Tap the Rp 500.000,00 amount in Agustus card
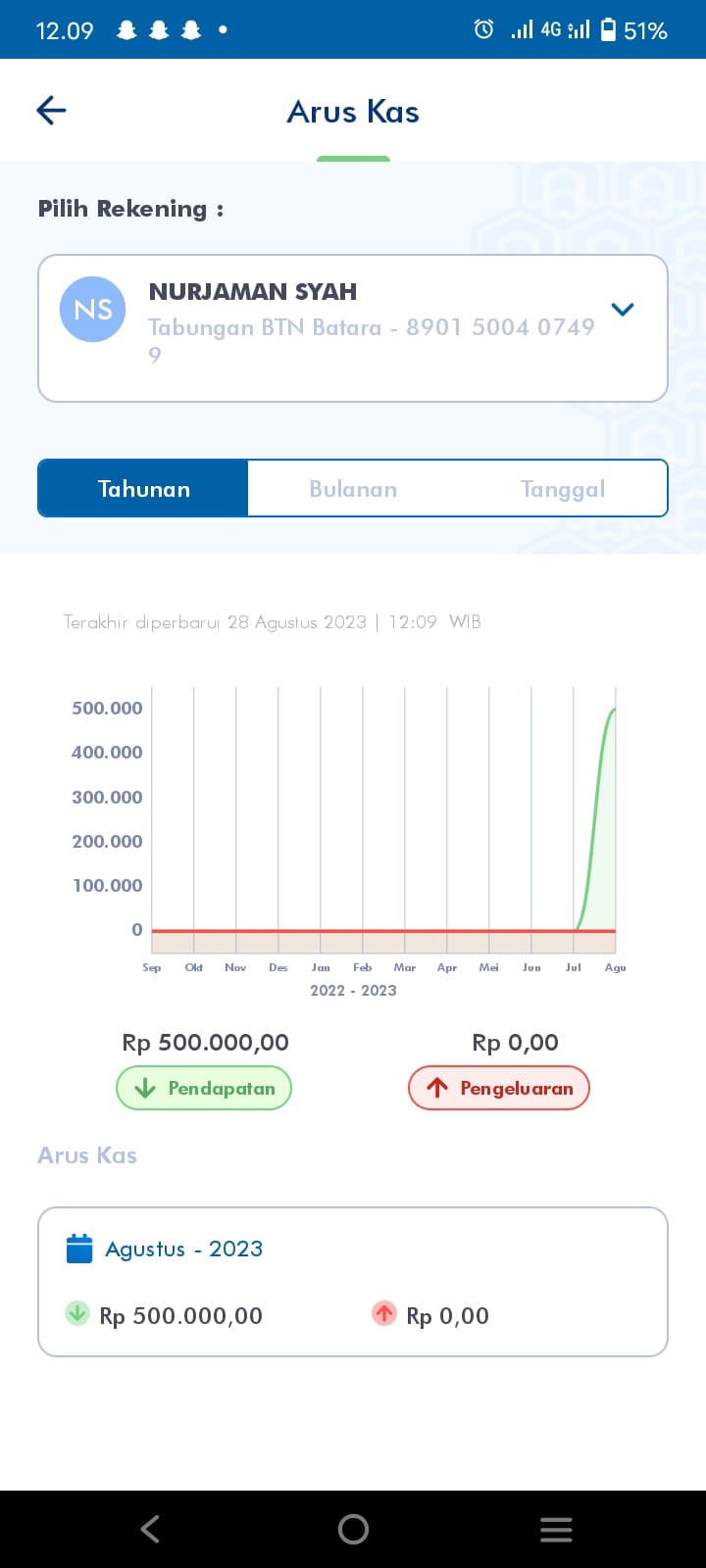This screenshot has height=1568, width=706. point(181,1316)
